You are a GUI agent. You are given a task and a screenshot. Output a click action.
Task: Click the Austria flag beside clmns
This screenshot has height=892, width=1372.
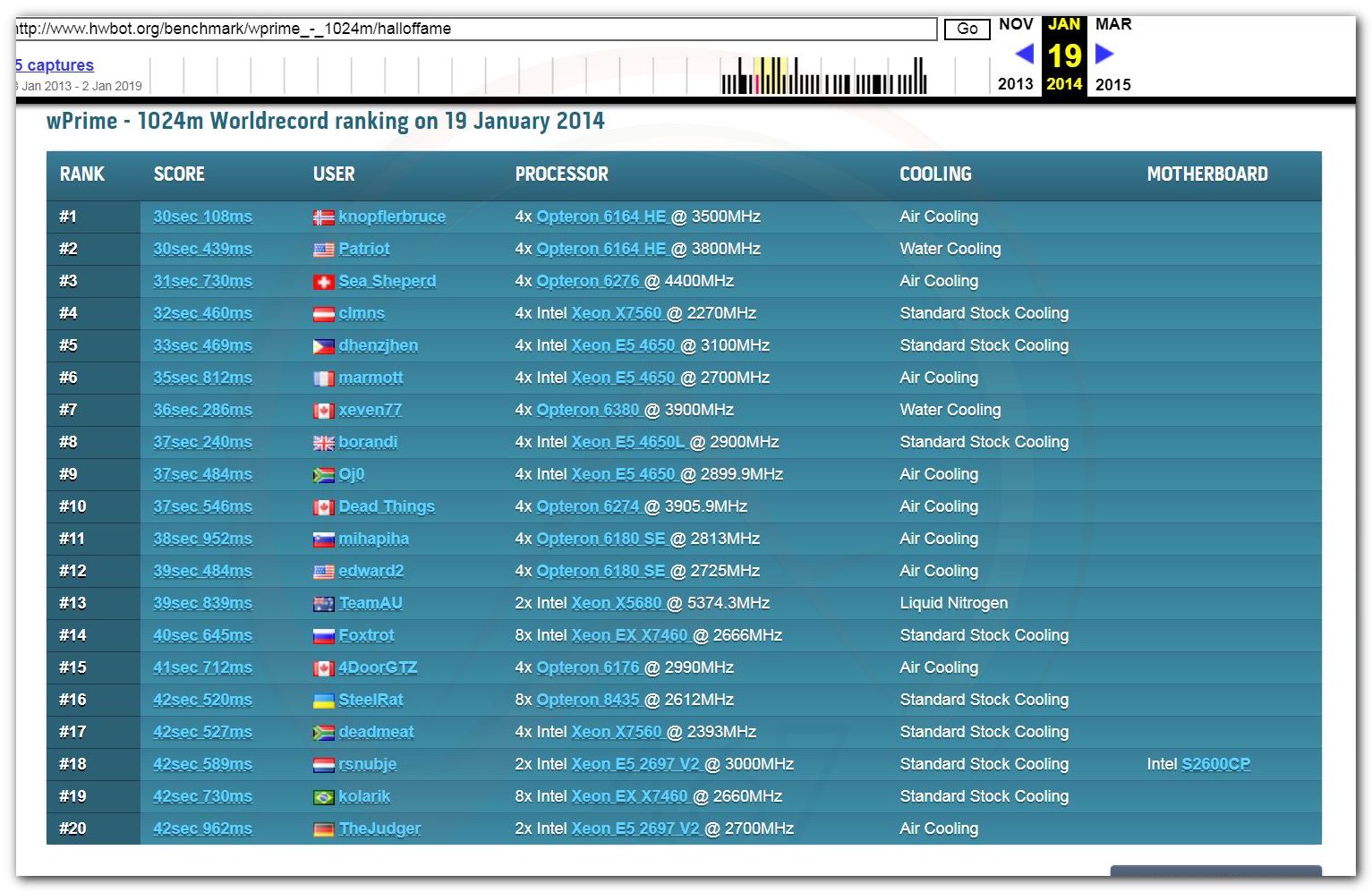pyautogui.click(x=323, y=314)
